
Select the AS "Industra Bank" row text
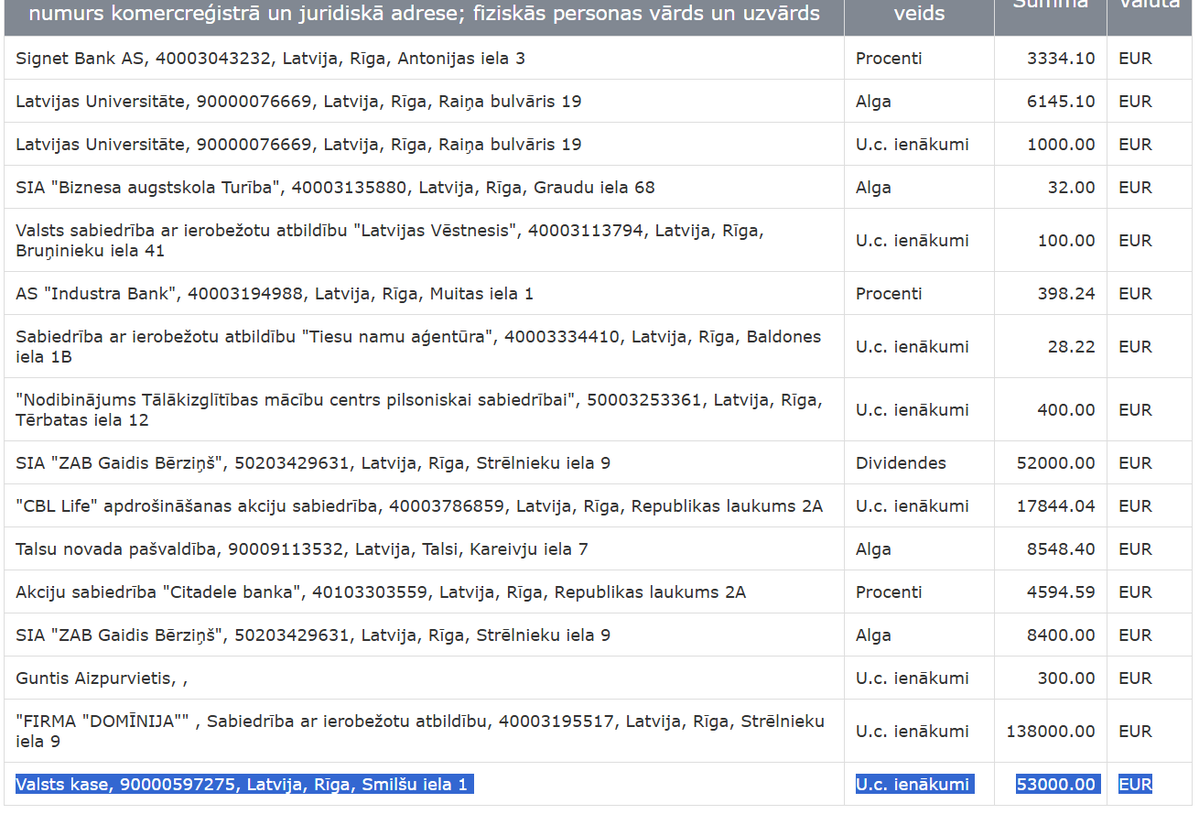(275, 293)
